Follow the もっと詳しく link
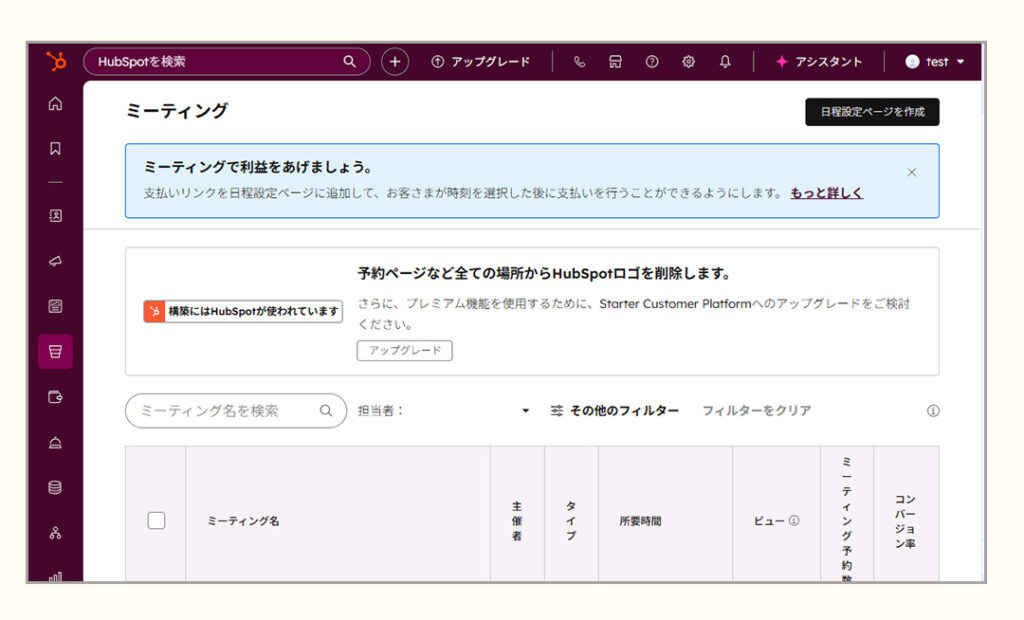The height and width of the screenshot is (620, 1024). point(826,193)
